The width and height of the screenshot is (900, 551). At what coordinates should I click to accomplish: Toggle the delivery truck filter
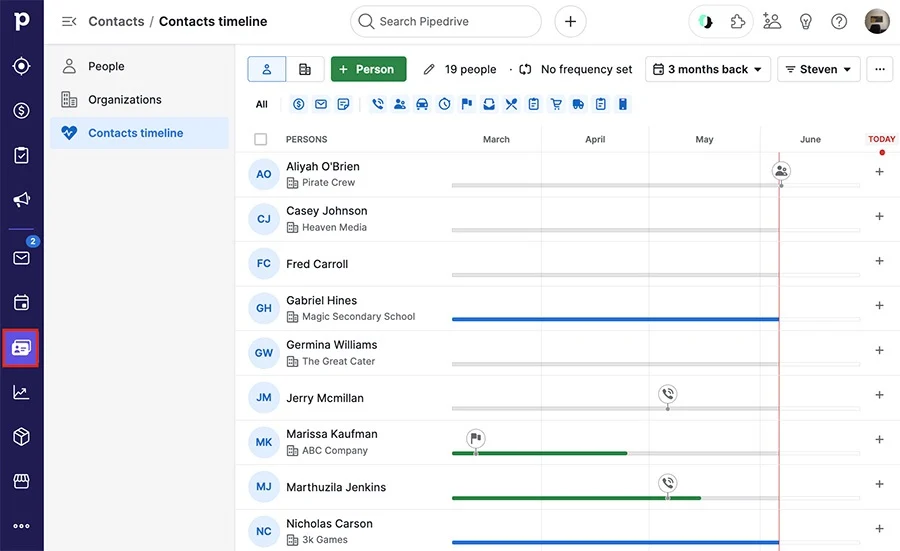(x=578, y=104)
